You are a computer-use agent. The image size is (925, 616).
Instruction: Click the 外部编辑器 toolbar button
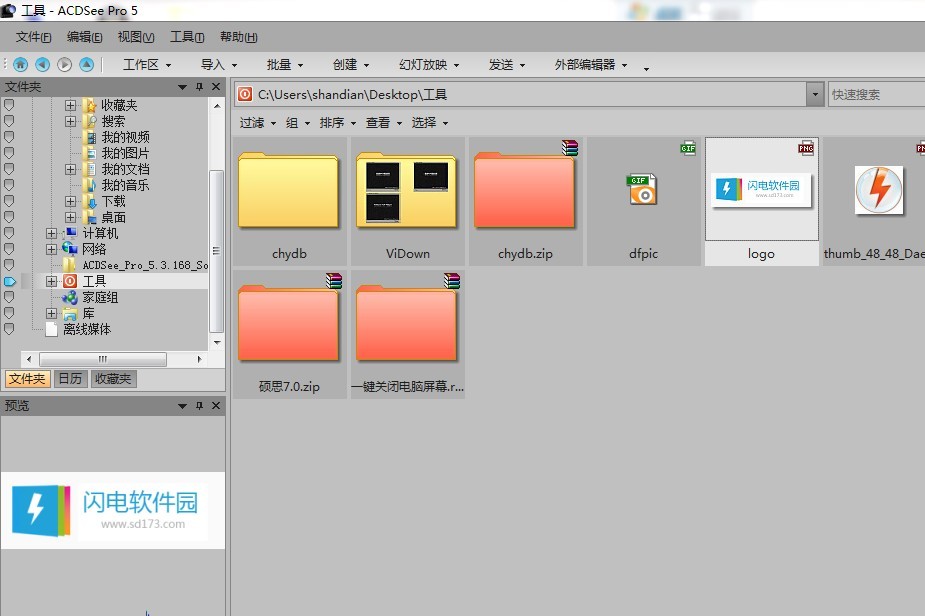pos(591,65)
